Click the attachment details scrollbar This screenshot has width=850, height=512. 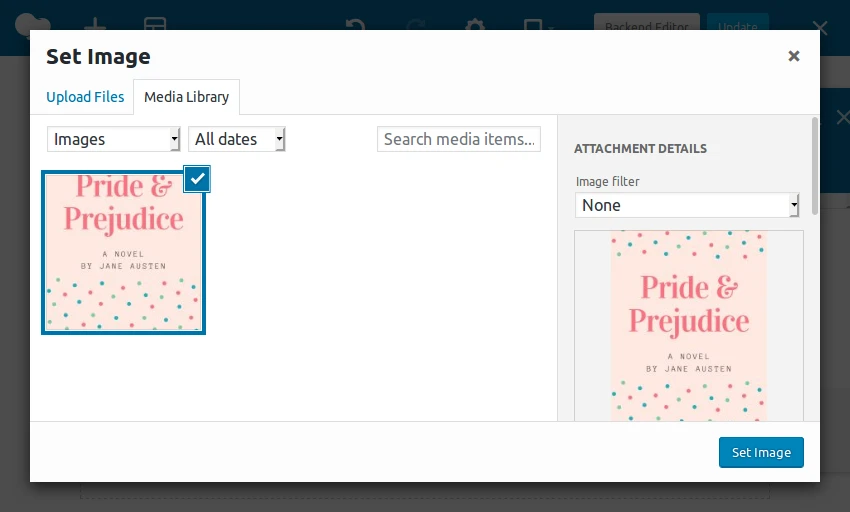pyautogui.click(x=815, y=165)
